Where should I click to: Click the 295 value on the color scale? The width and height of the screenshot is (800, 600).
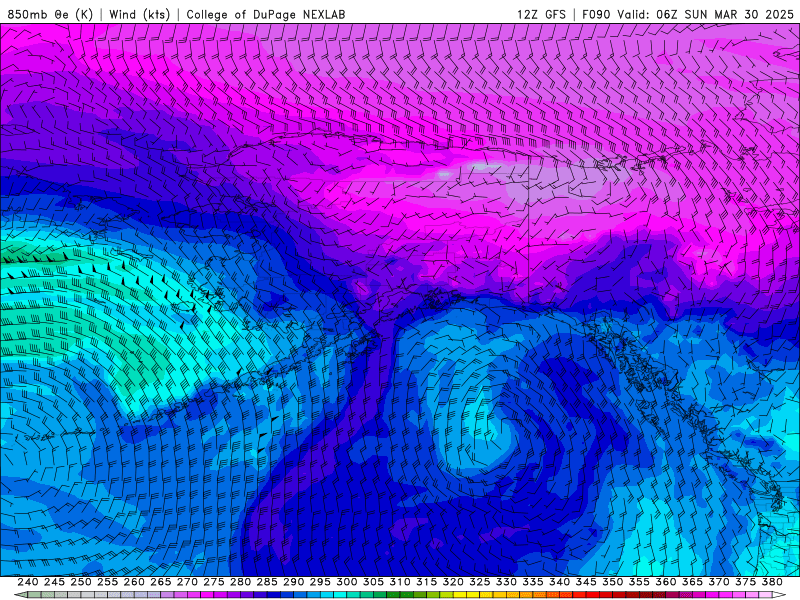(320, 582)
